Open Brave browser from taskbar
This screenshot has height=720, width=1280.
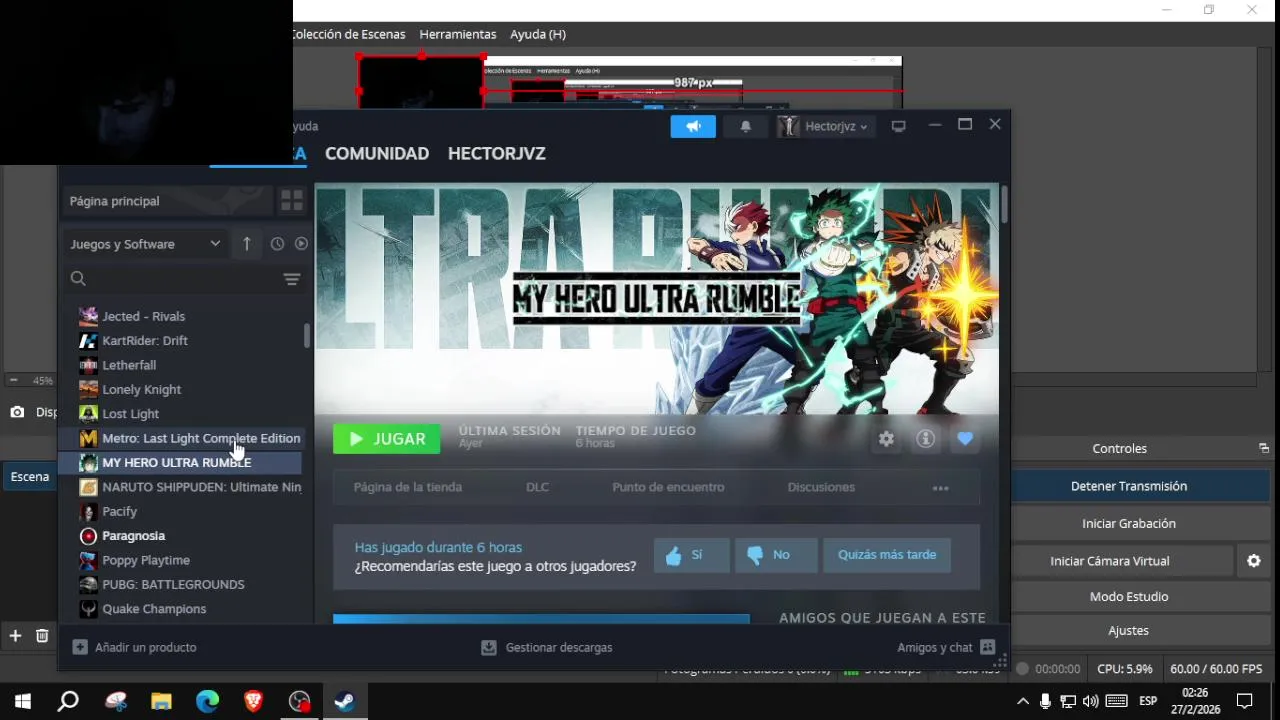coord(254,701)
